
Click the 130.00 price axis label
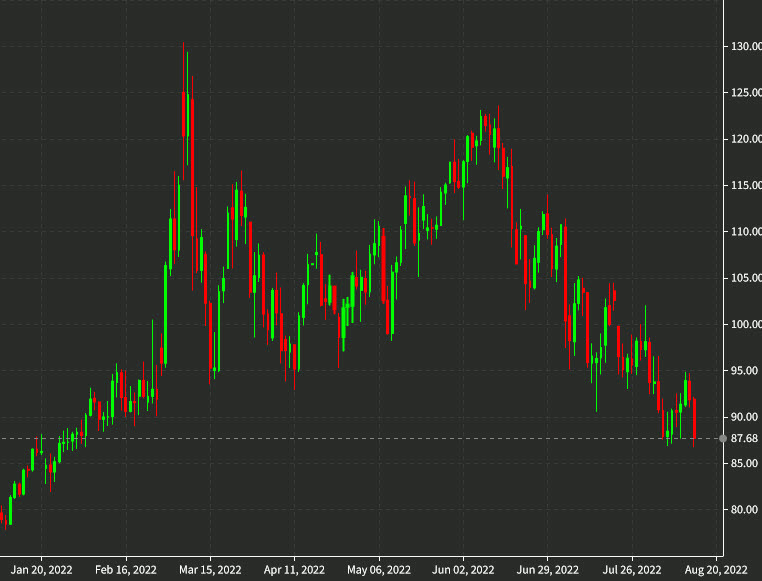point(746,47)
